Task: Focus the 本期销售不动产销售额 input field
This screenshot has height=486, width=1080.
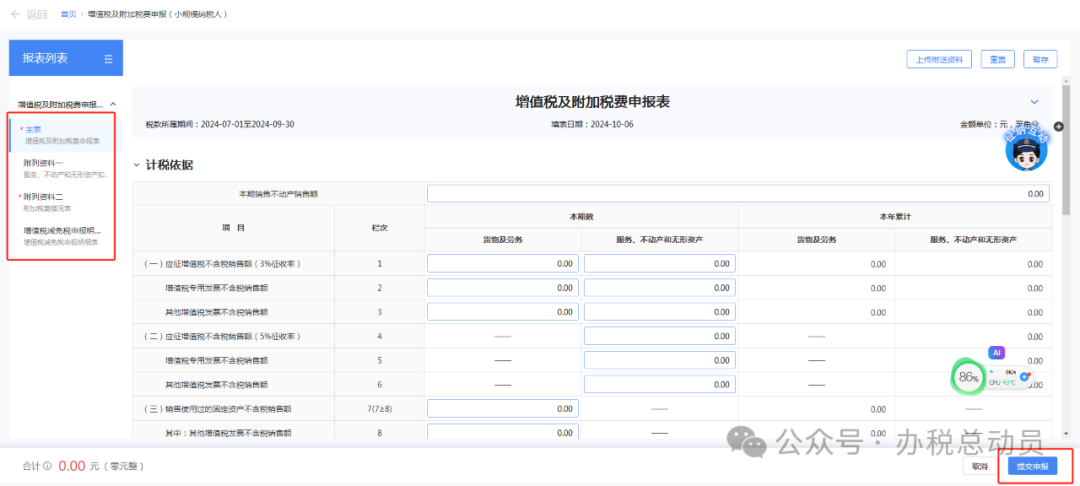Action: pyautogui.click(x=738, y=194)
